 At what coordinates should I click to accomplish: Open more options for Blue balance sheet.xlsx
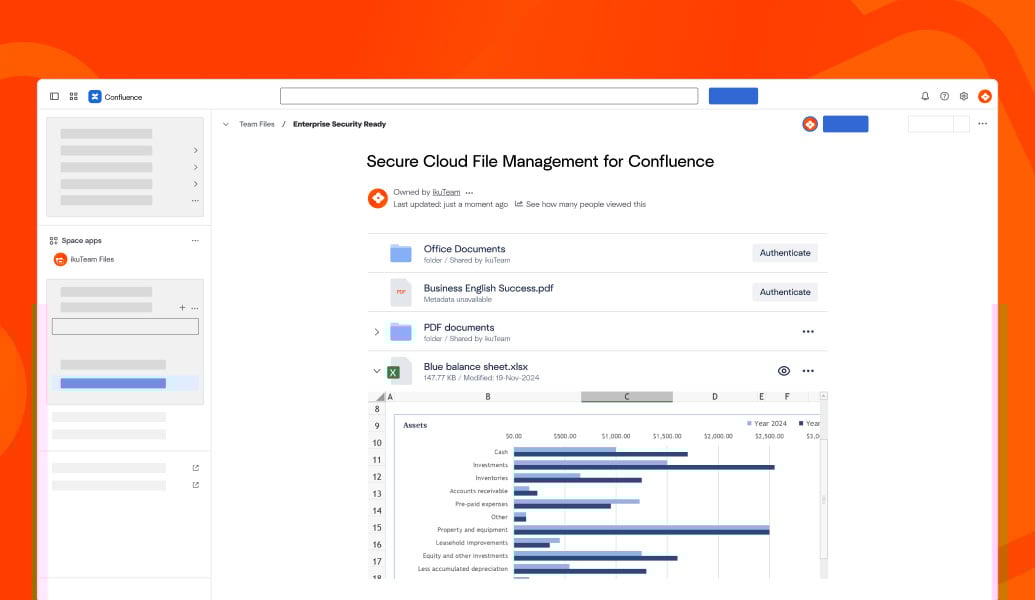coord(808,371)
